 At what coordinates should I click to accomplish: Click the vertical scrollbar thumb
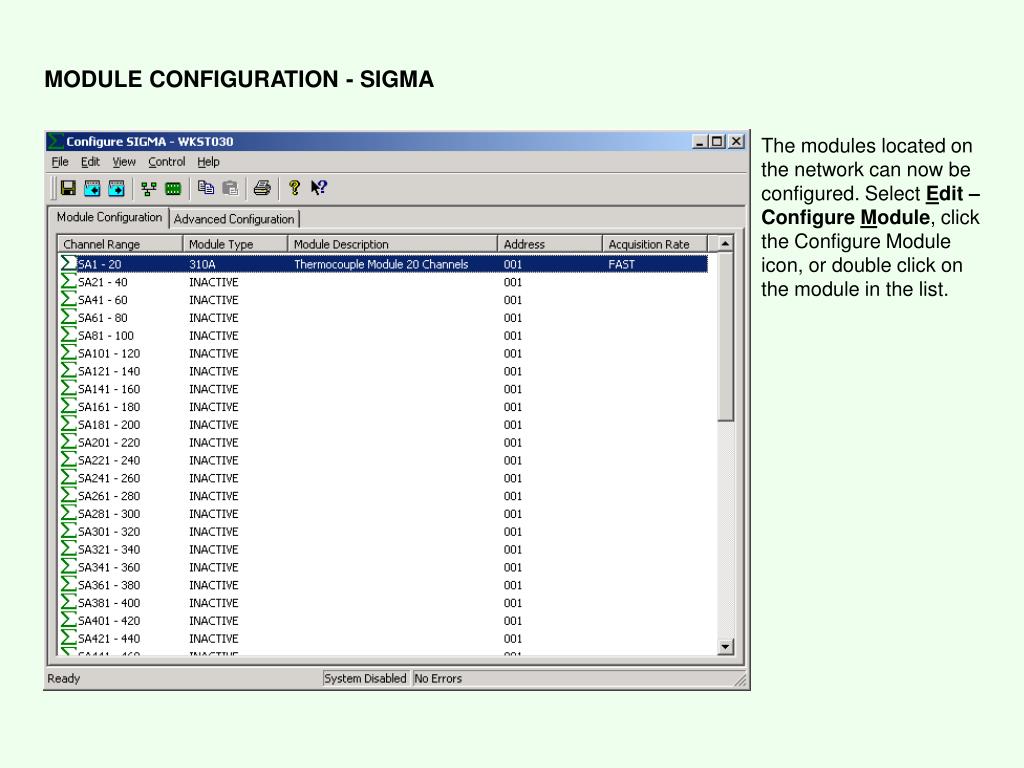[x=726, y=337]
